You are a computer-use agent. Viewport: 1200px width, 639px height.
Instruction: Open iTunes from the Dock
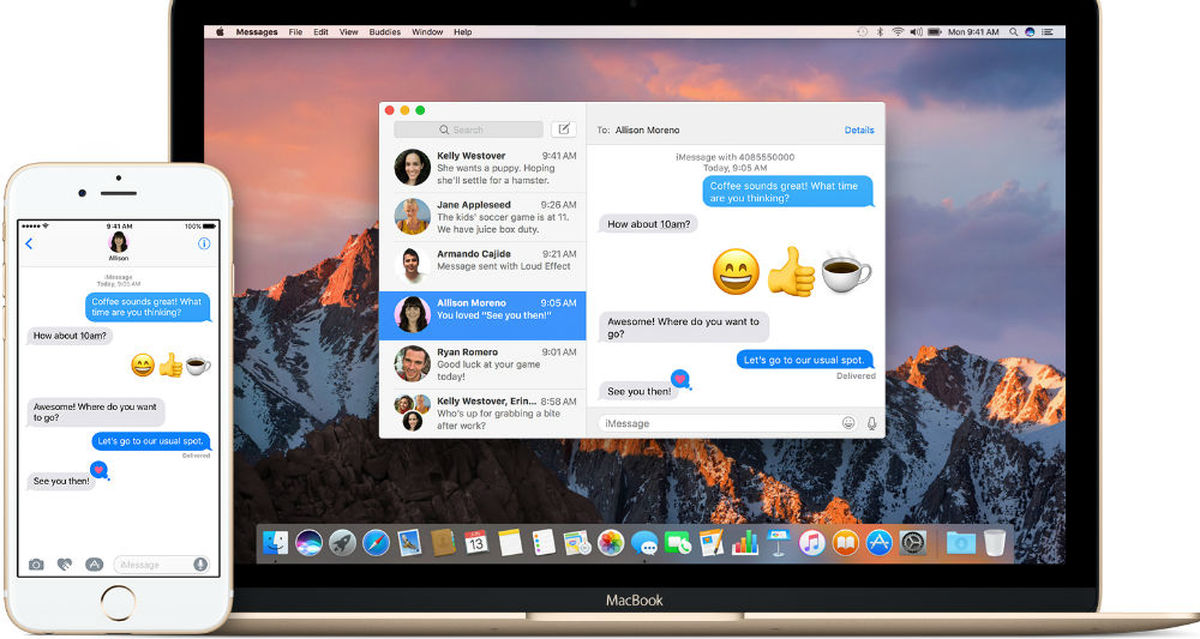812,543
